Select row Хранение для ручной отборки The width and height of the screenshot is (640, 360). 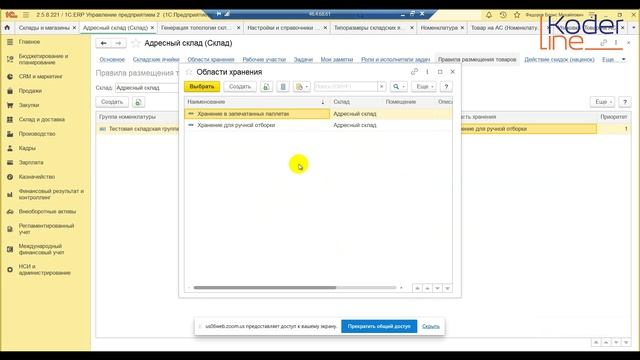318,125
